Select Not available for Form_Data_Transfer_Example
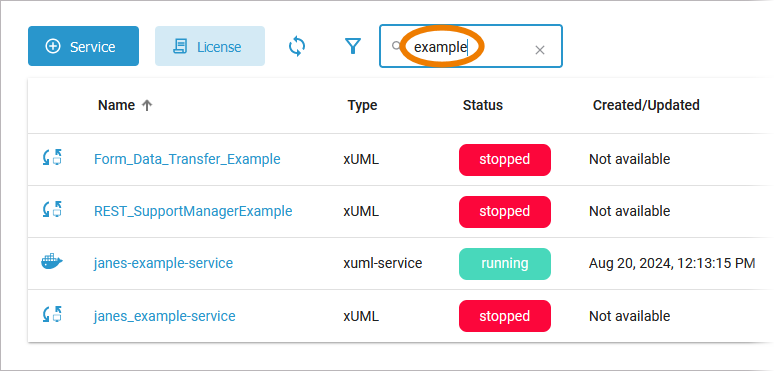 [x=630, y=159]
